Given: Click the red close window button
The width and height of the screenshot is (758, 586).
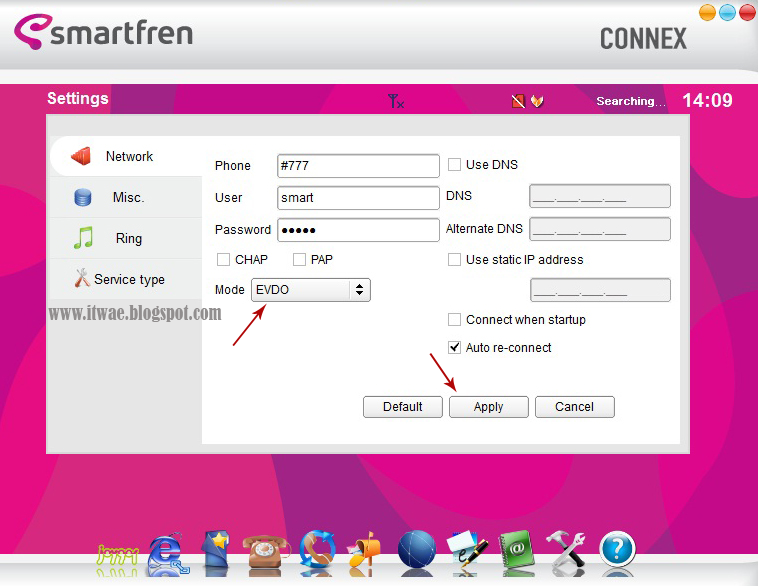Looking at the screenshot, I should click(x=747, y=13).
